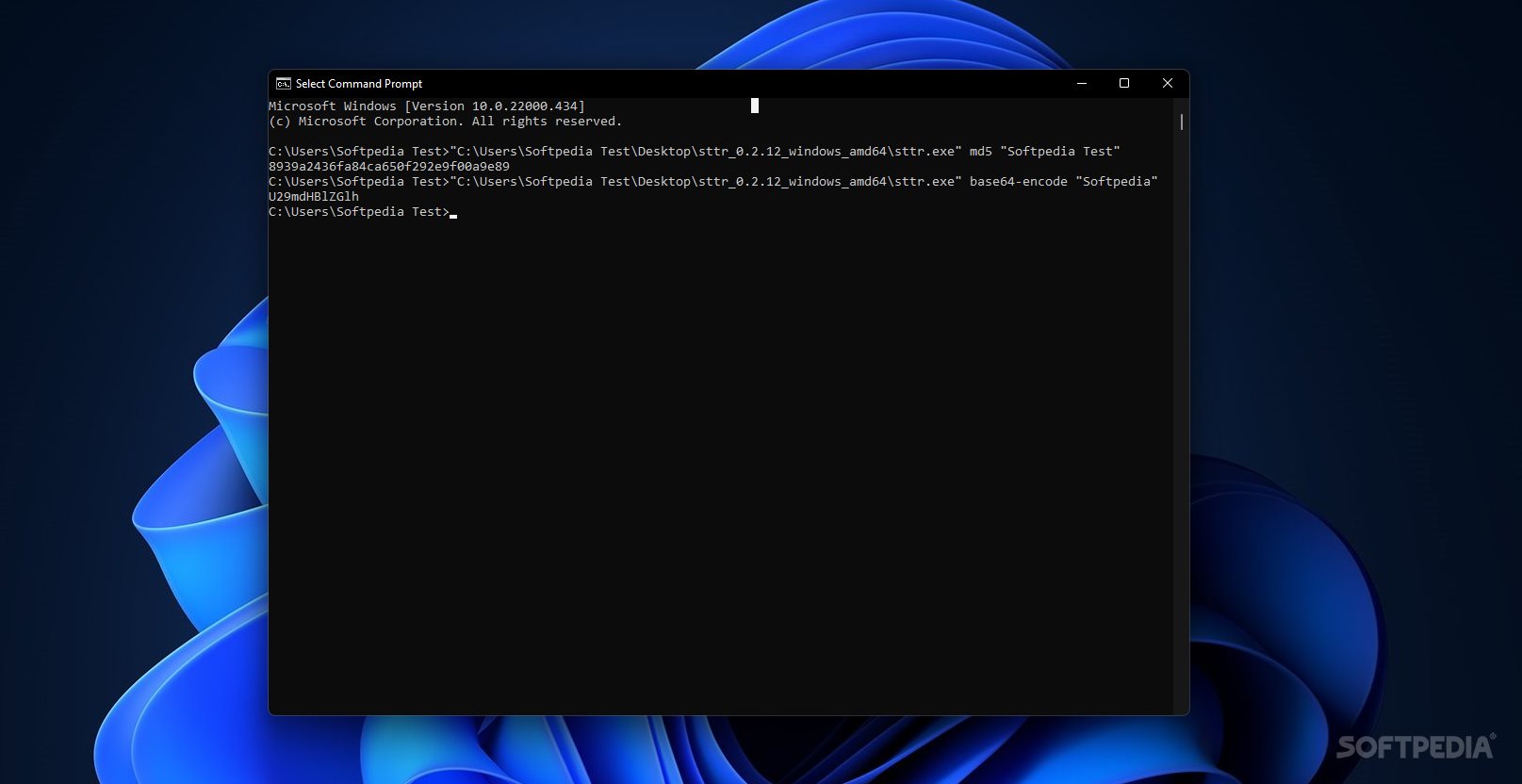The image size is (1522, 784).
Task: Click the base64 output 'U29mdHBlZGlh'
Action: [314, 197]
